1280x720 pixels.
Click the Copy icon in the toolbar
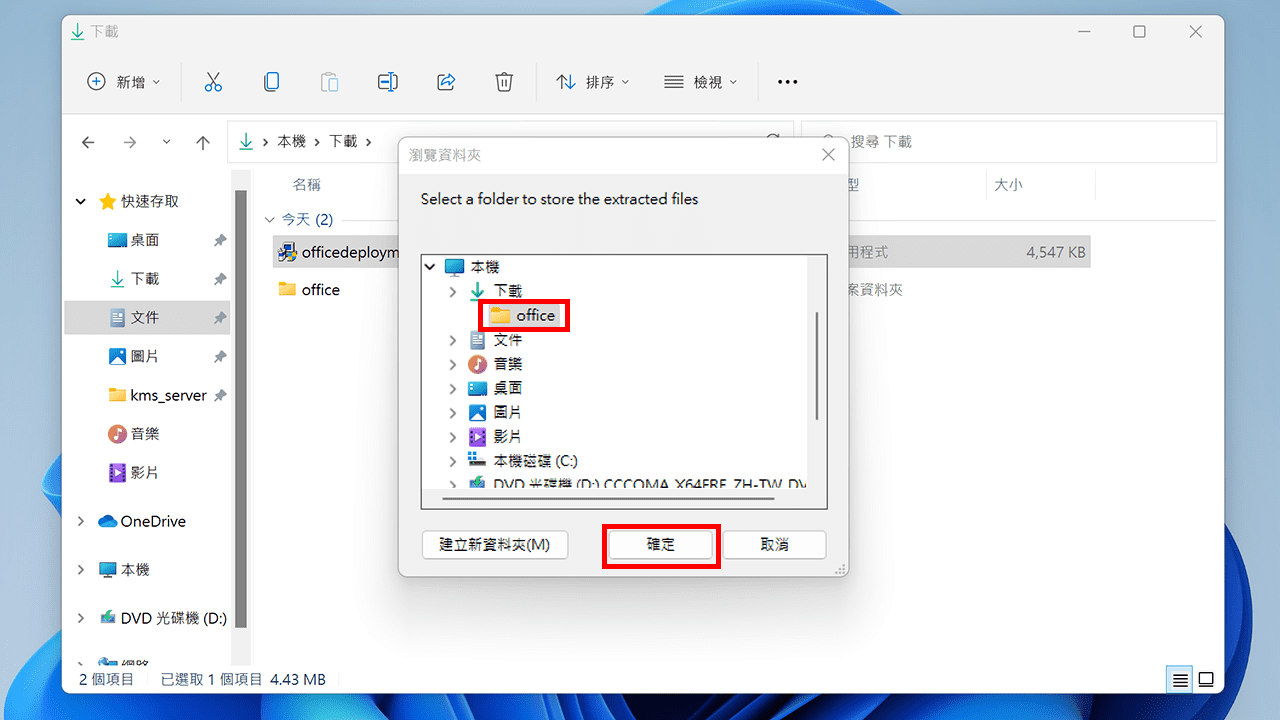point(271,82)
